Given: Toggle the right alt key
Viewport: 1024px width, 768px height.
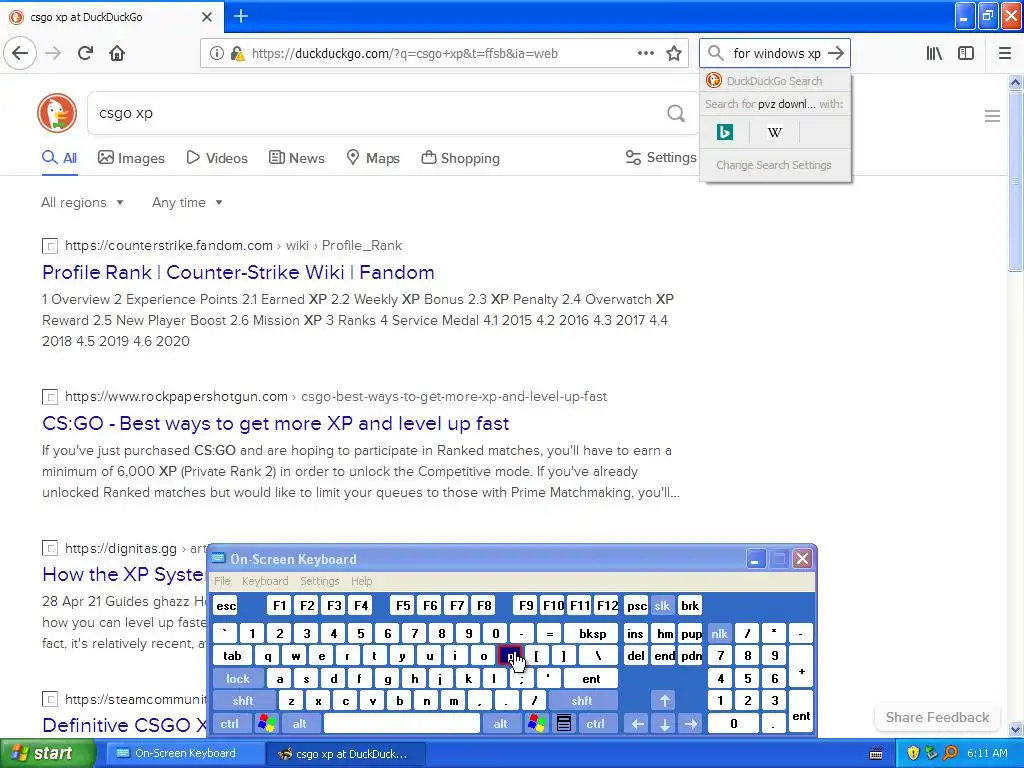Looking at the screenshot, I should 500,724.
